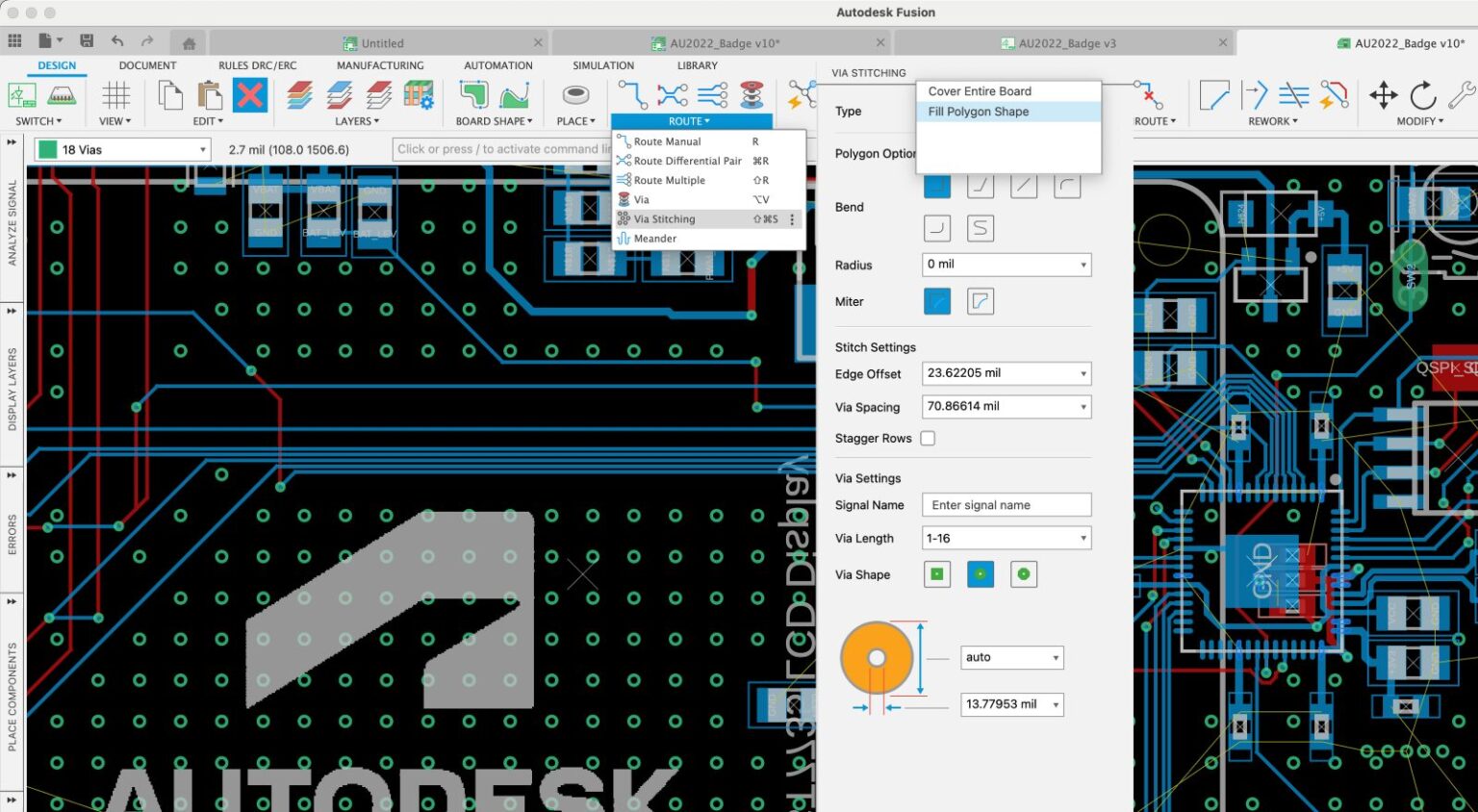Enable the Stagger Rows checkbox
Viewport: 1478px width, 812px height.
927,438
